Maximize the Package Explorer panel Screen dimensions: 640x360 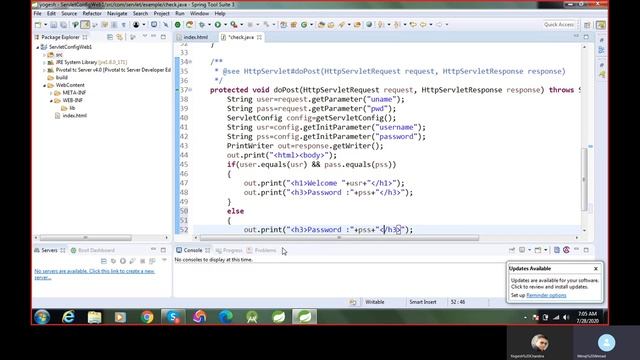point(163,37)
